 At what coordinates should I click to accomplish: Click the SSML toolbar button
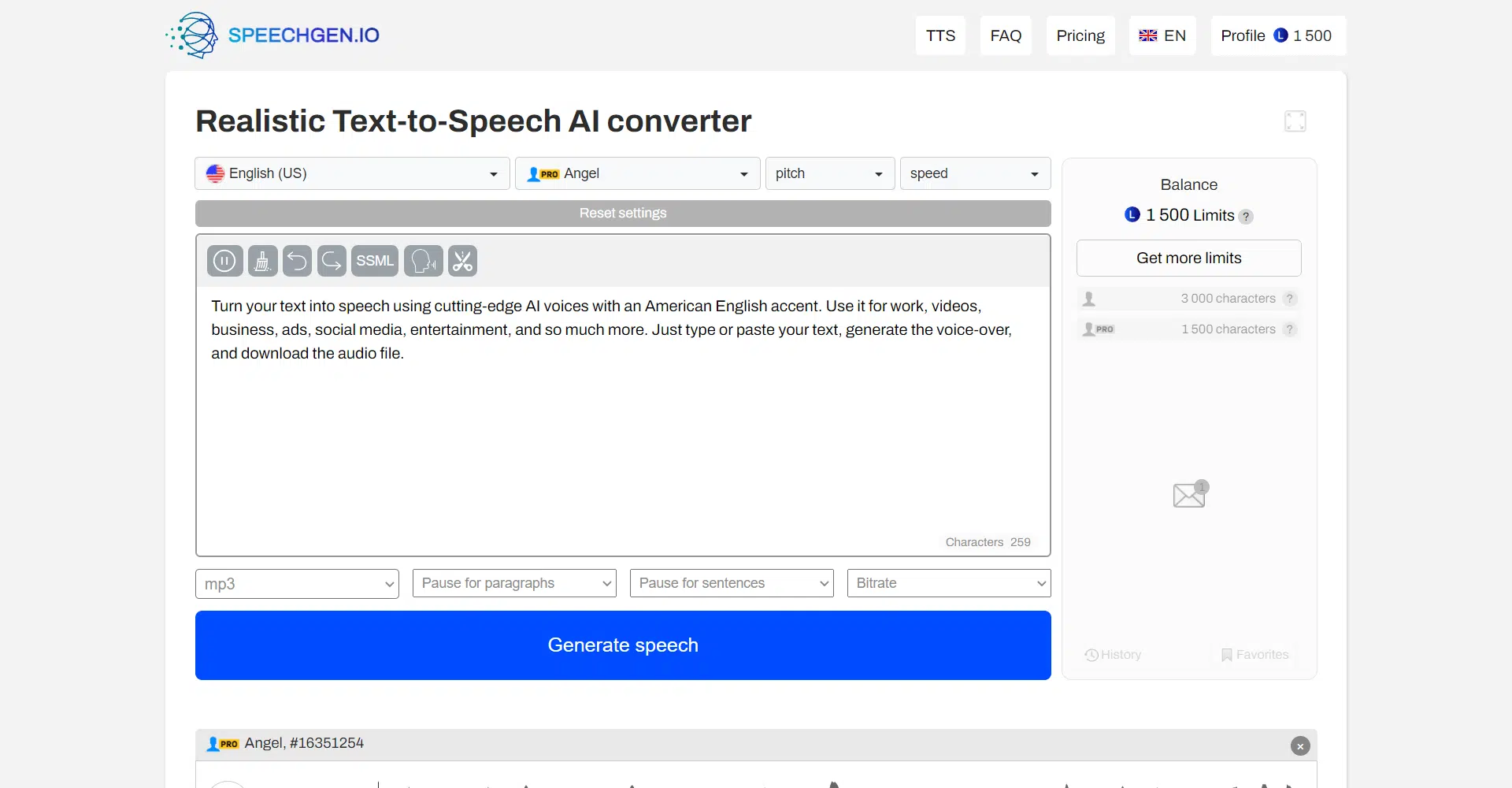click(375, 261)
